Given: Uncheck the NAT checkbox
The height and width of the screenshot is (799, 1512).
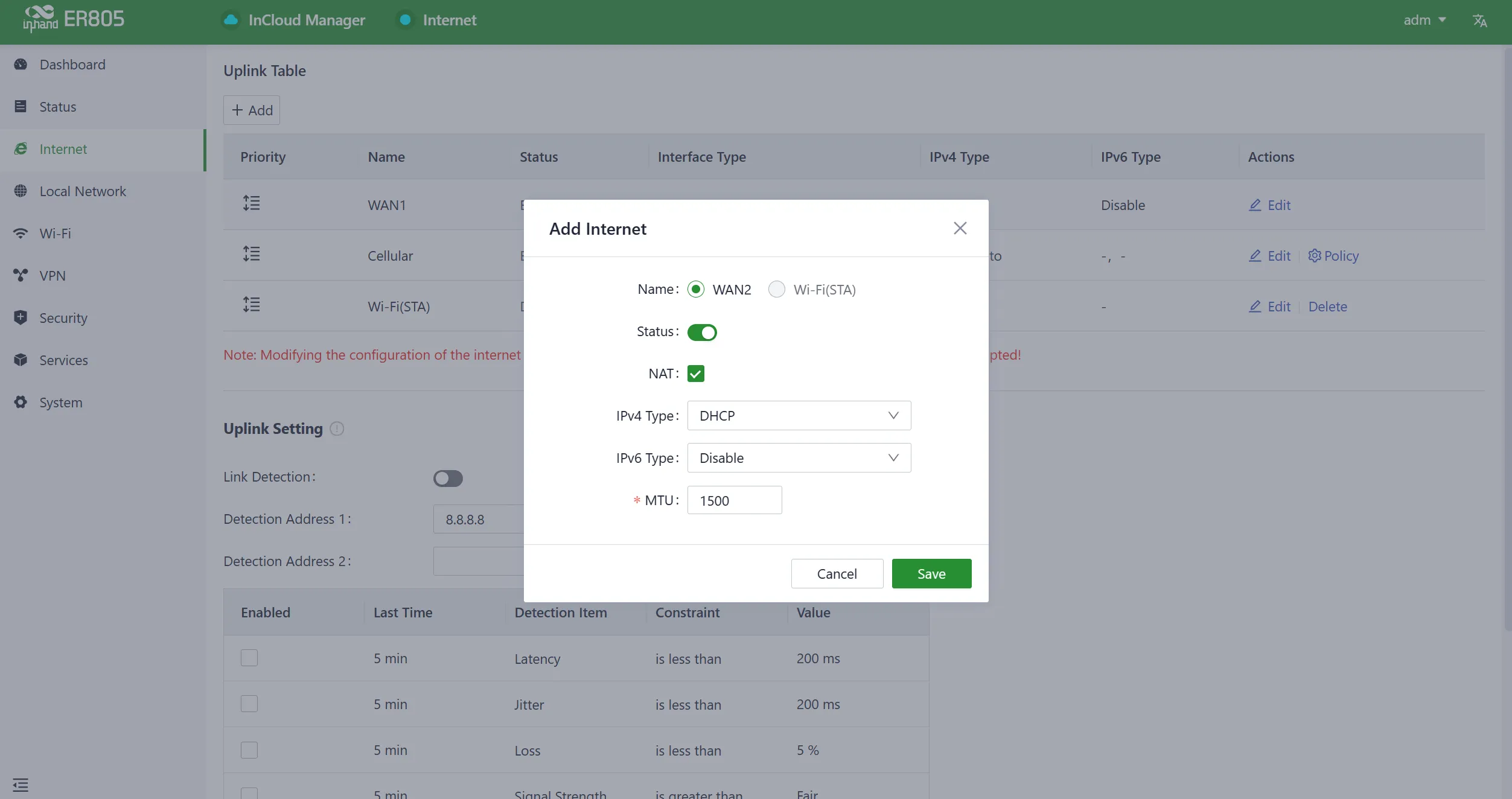Looking at the screenshot, I should tap(695, 374).
